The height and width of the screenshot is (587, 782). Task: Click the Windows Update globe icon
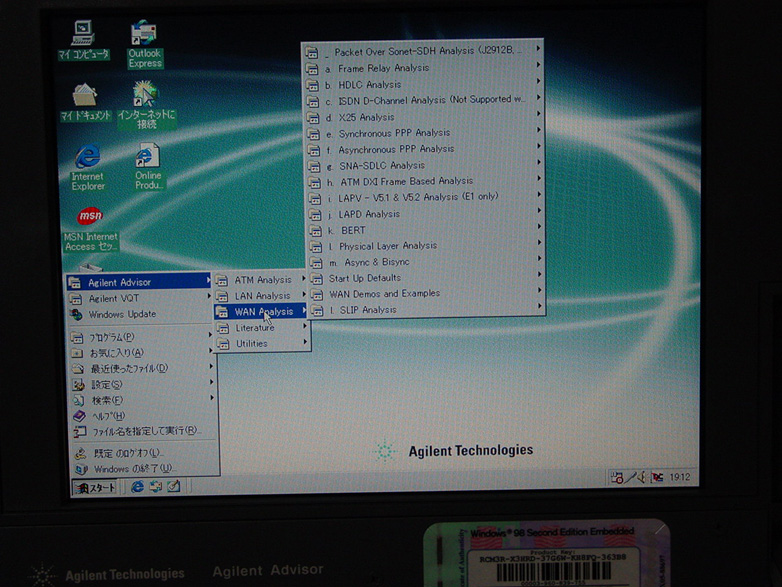pos(76,315)
